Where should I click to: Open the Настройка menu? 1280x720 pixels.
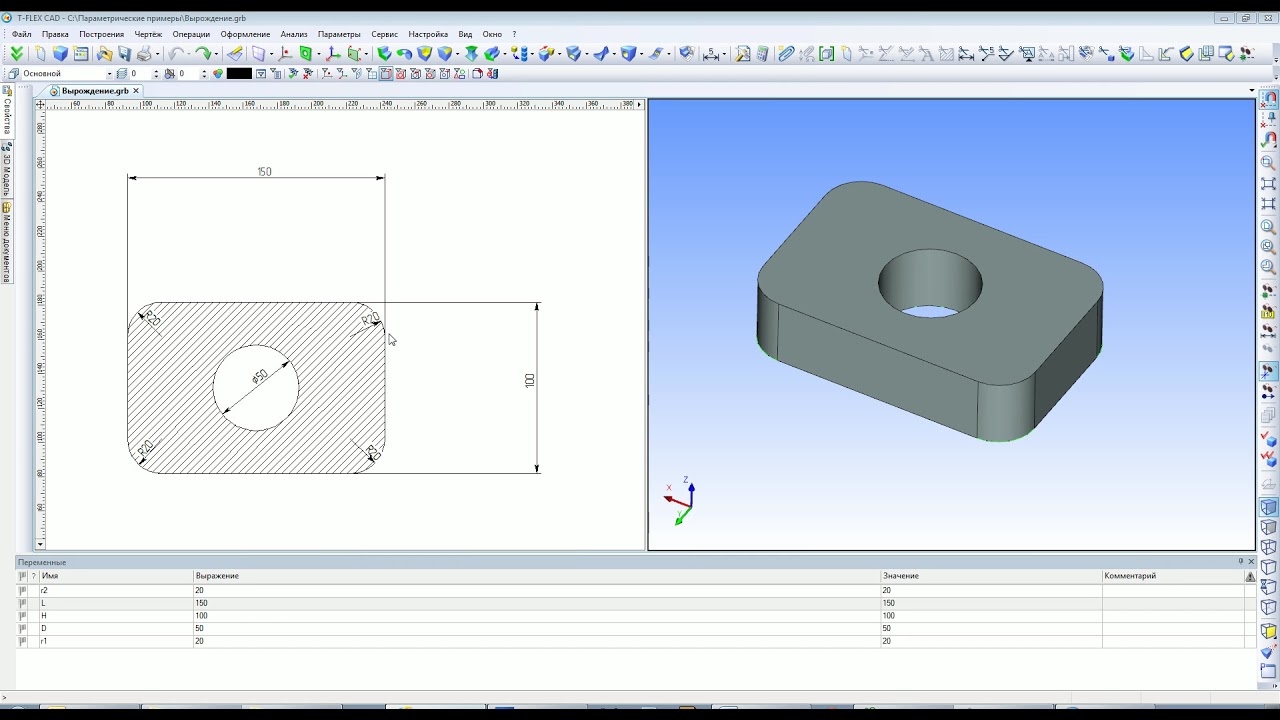[x=428, y=34]
